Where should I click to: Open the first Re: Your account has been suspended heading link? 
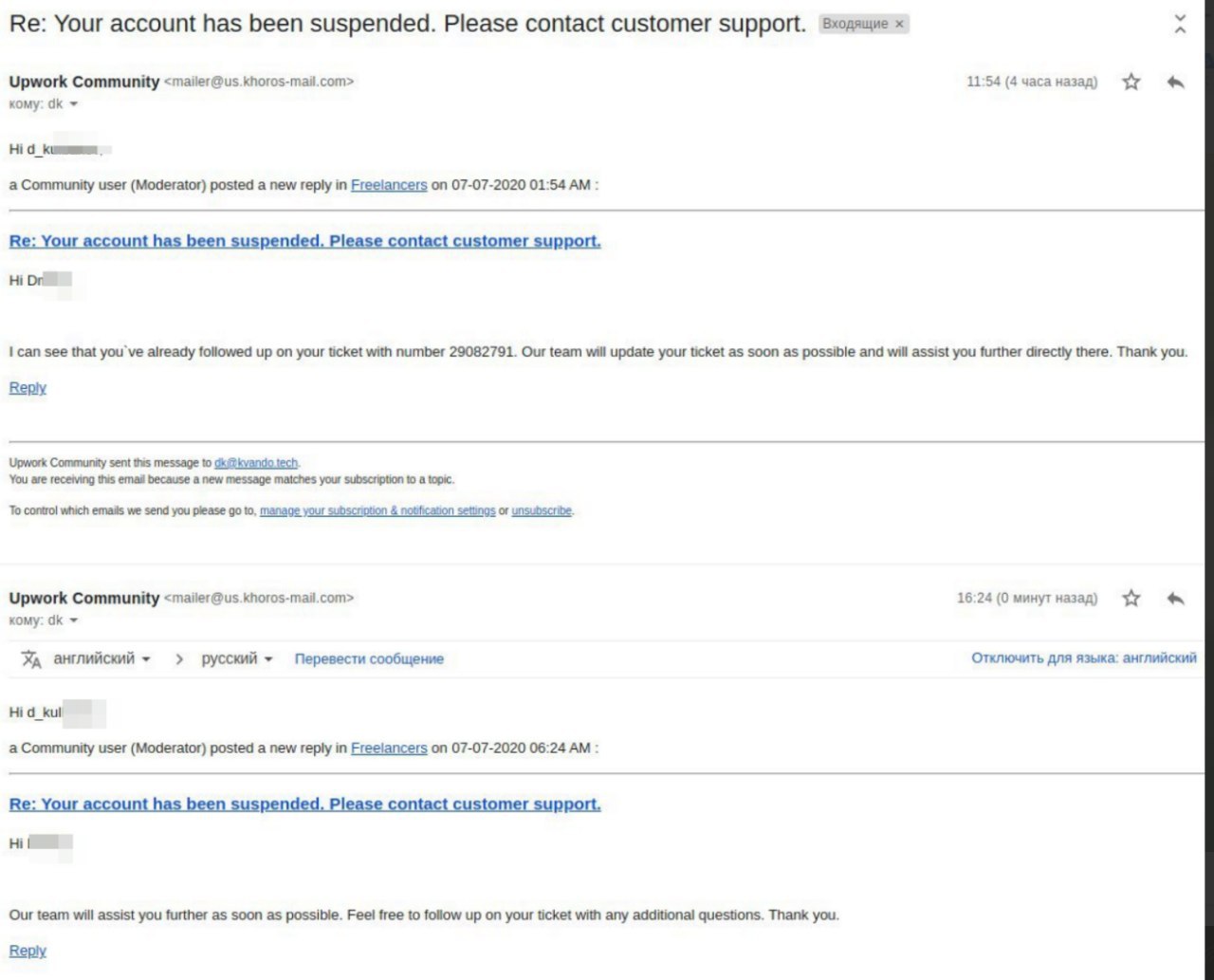[304, 241]
